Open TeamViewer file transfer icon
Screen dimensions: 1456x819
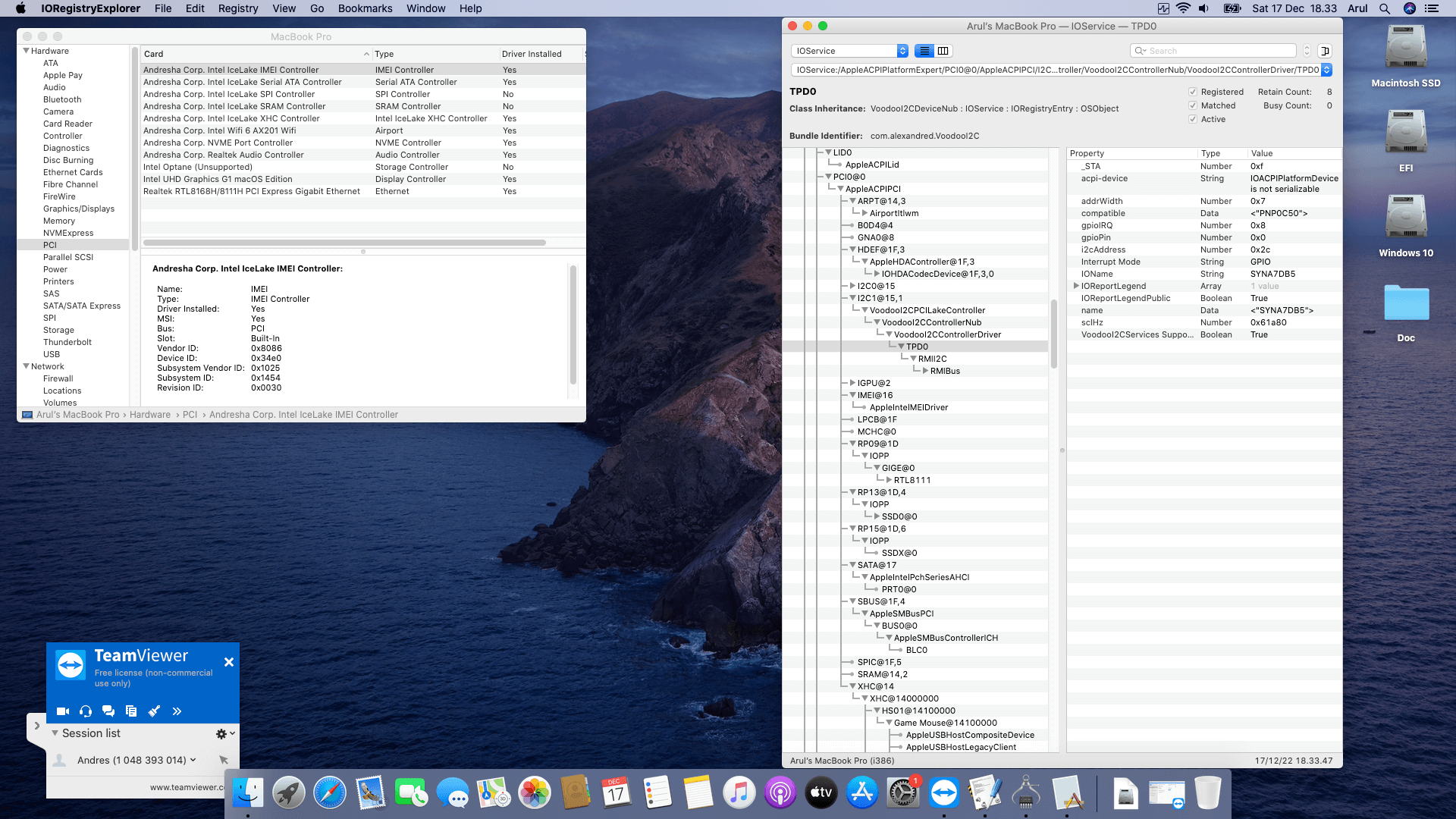[131, 711]
